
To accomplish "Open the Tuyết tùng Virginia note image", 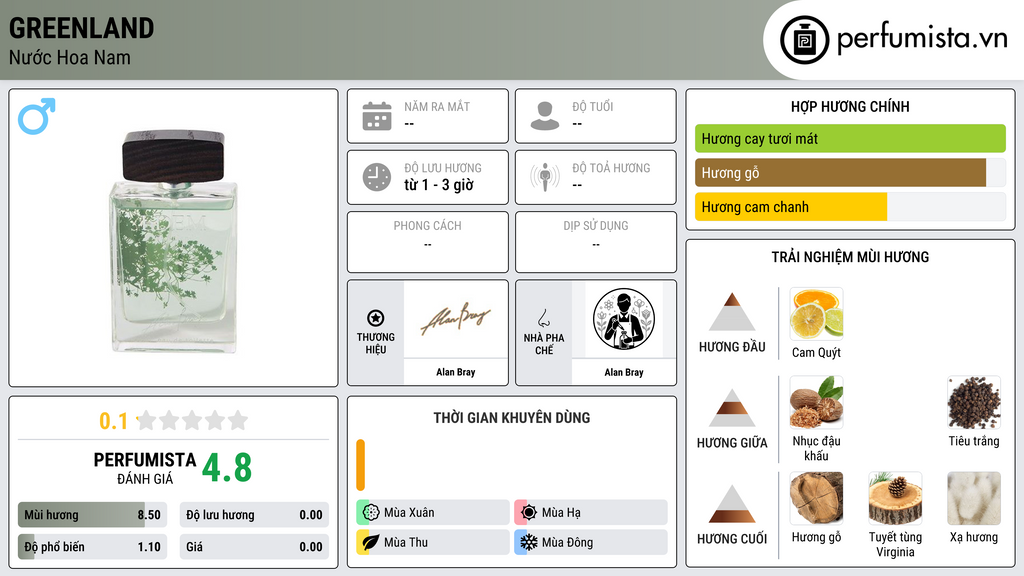I will [x=895, y=498].
